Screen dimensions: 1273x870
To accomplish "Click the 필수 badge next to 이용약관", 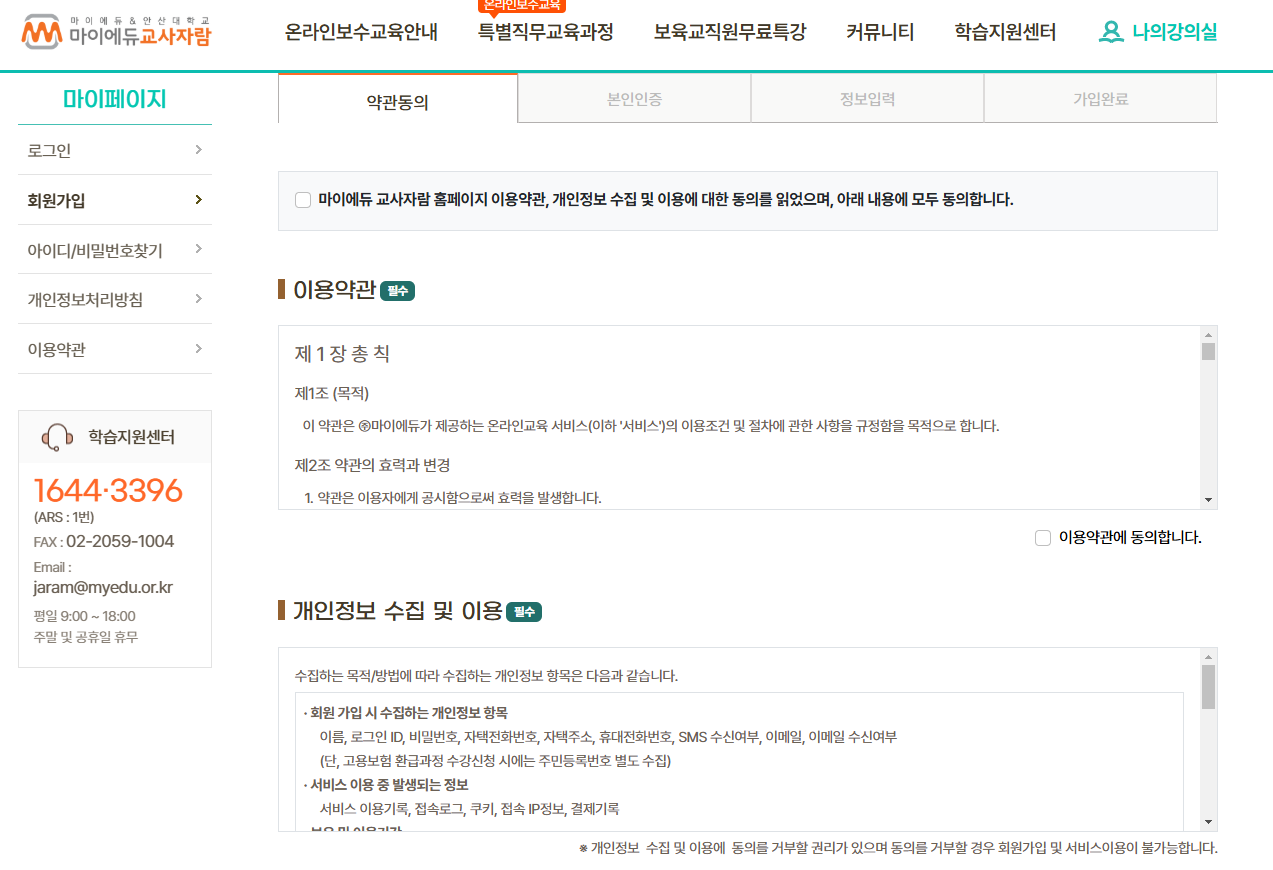I will pos(397,291).
